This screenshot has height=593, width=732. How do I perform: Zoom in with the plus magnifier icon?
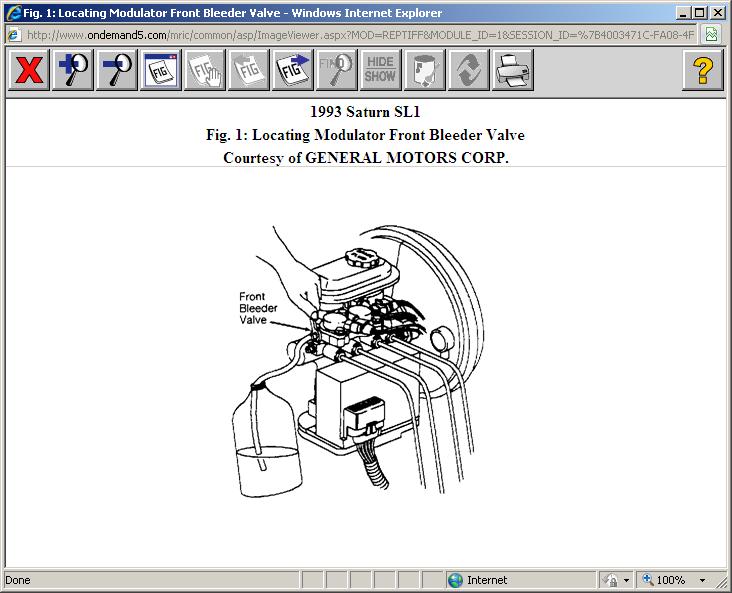click(x=73, y=70)
